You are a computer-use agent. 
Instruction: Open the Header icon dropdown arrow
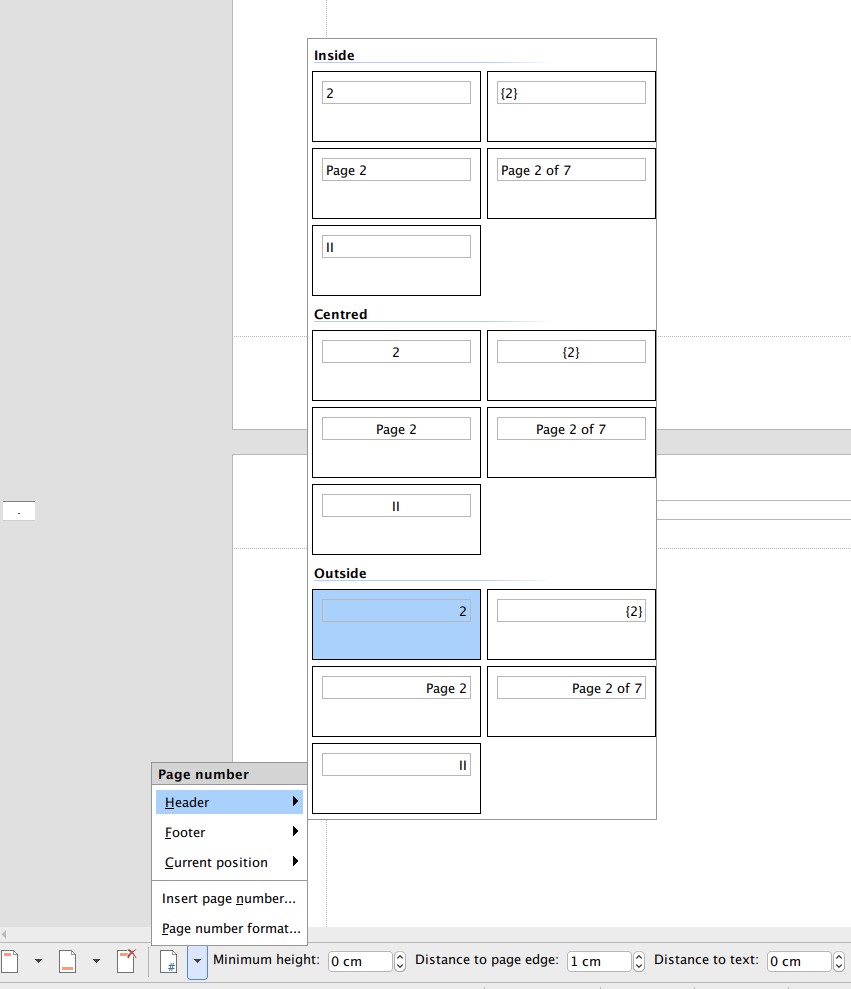pos(38,961)
